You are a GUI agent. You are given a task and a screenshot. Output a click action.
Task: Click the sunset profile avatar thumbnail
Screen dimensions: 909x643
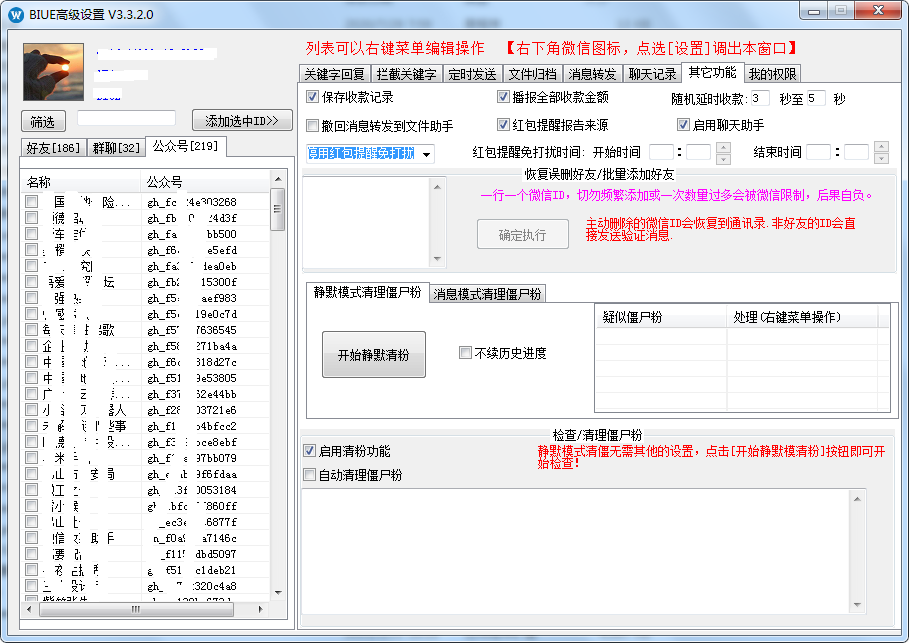[x=53, y=72]
